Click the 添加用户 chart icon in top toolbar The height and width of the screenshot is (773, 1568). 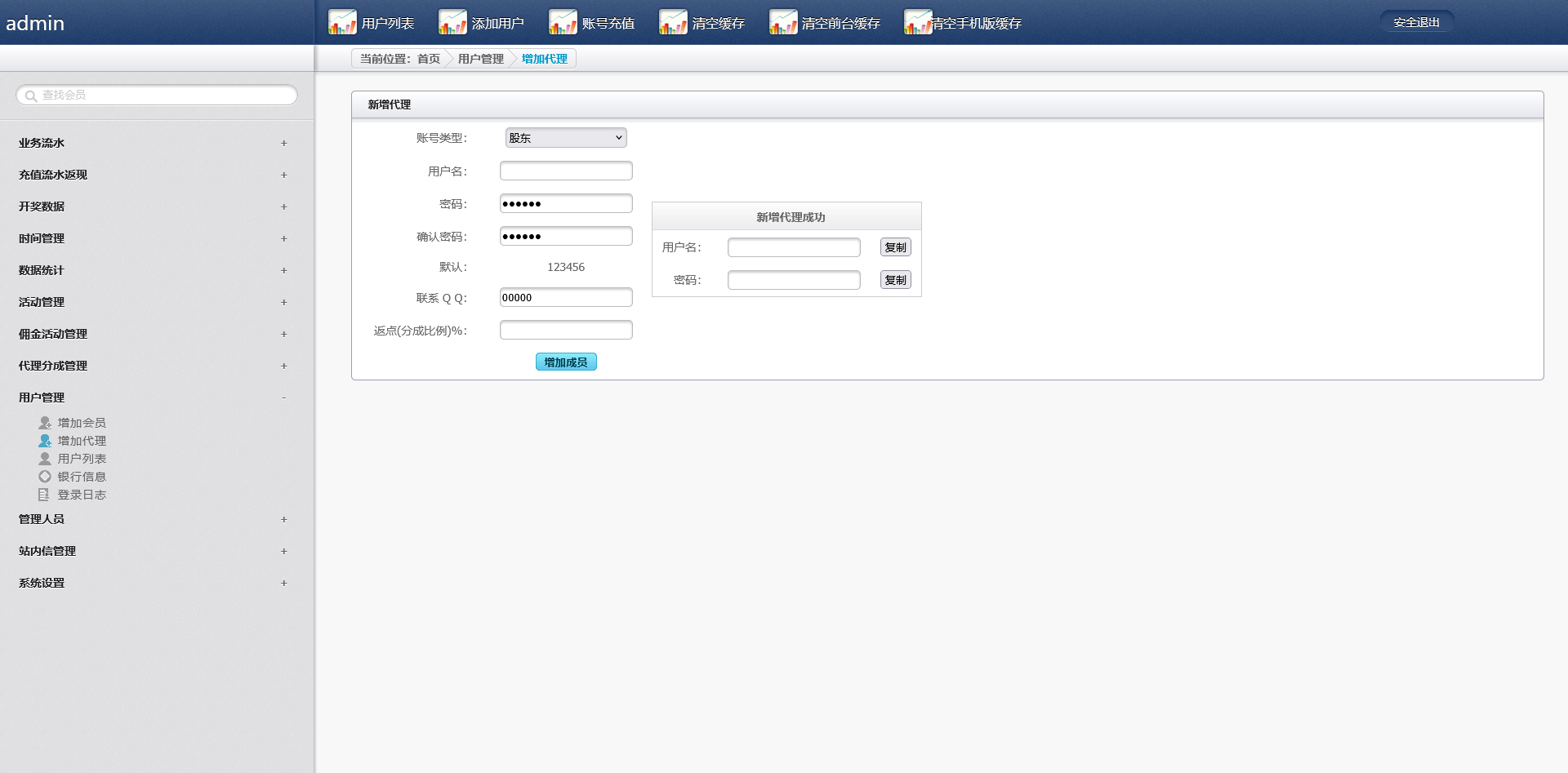click(452, 23)
